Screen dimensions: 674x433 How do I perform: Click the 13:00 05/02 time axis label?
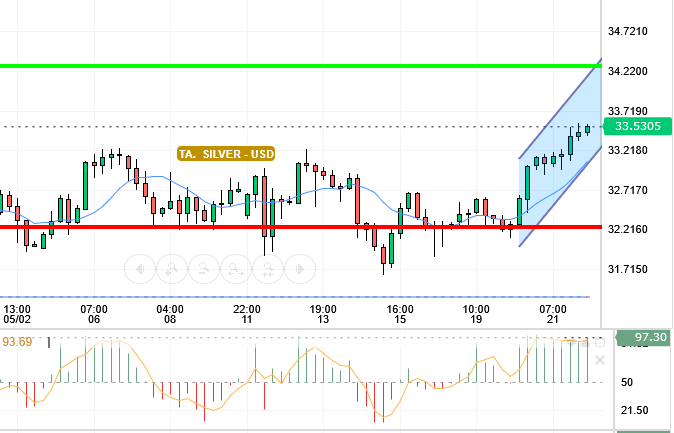[17, 314]
